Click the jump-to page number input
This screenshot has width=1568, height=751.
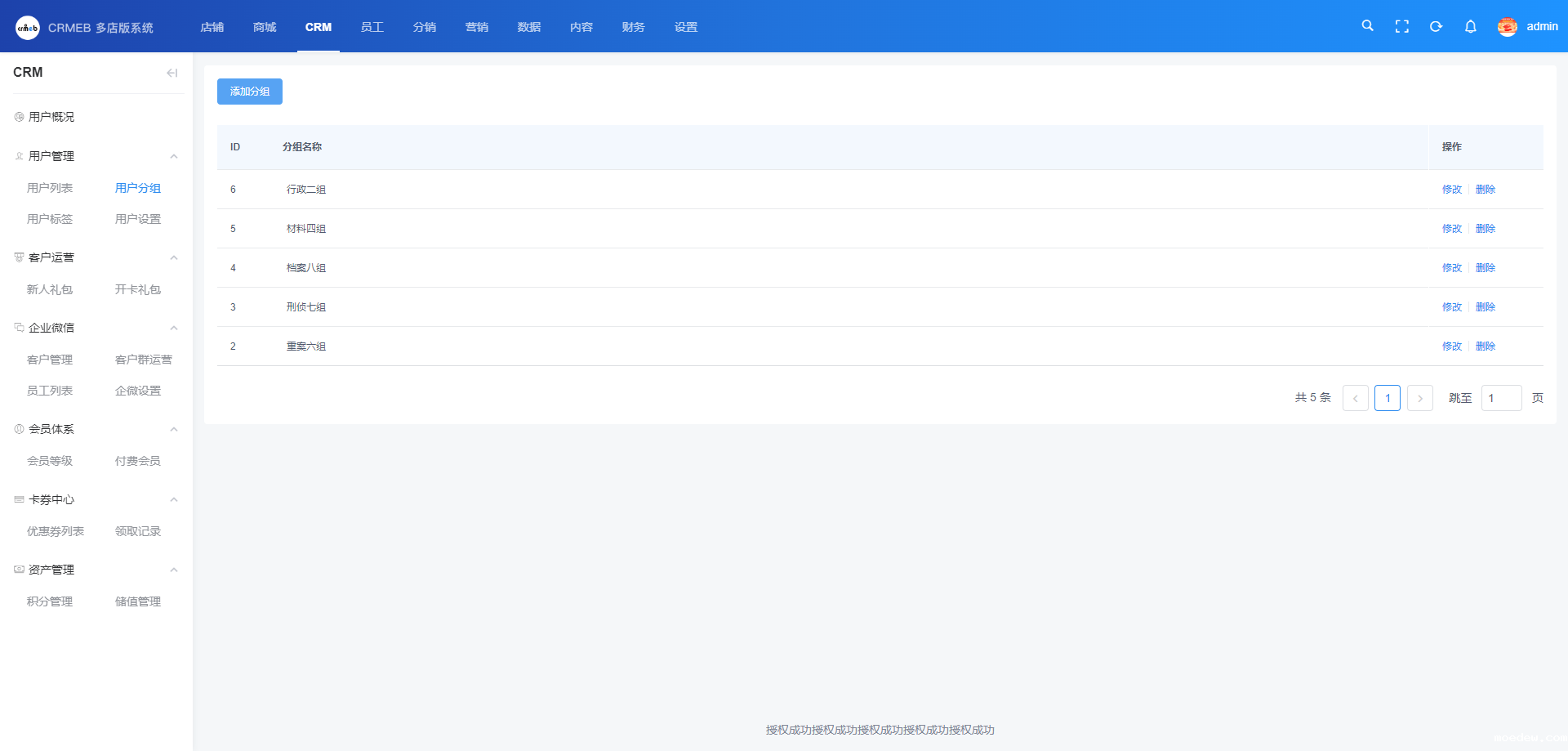click(1500, 398)
